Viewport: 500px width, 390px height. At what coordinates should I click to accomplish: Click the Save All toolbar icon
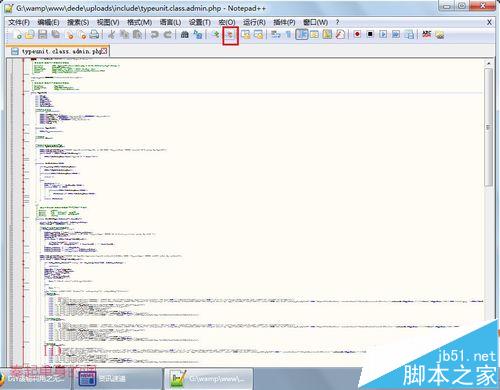(x=55, y=34)
